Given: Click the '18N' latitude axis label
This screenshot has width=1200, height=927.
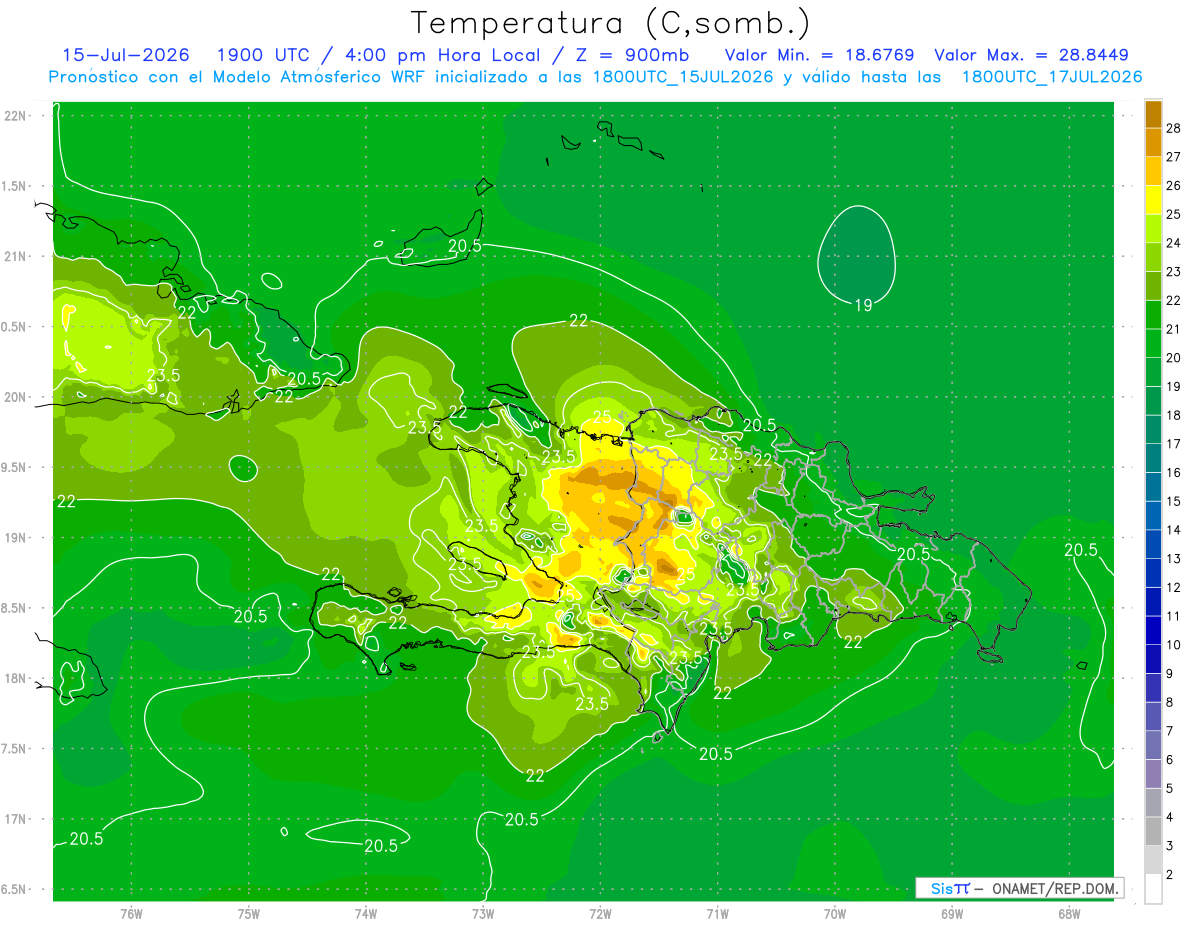Looking at the screenshot, I should (x=17, y=679).
